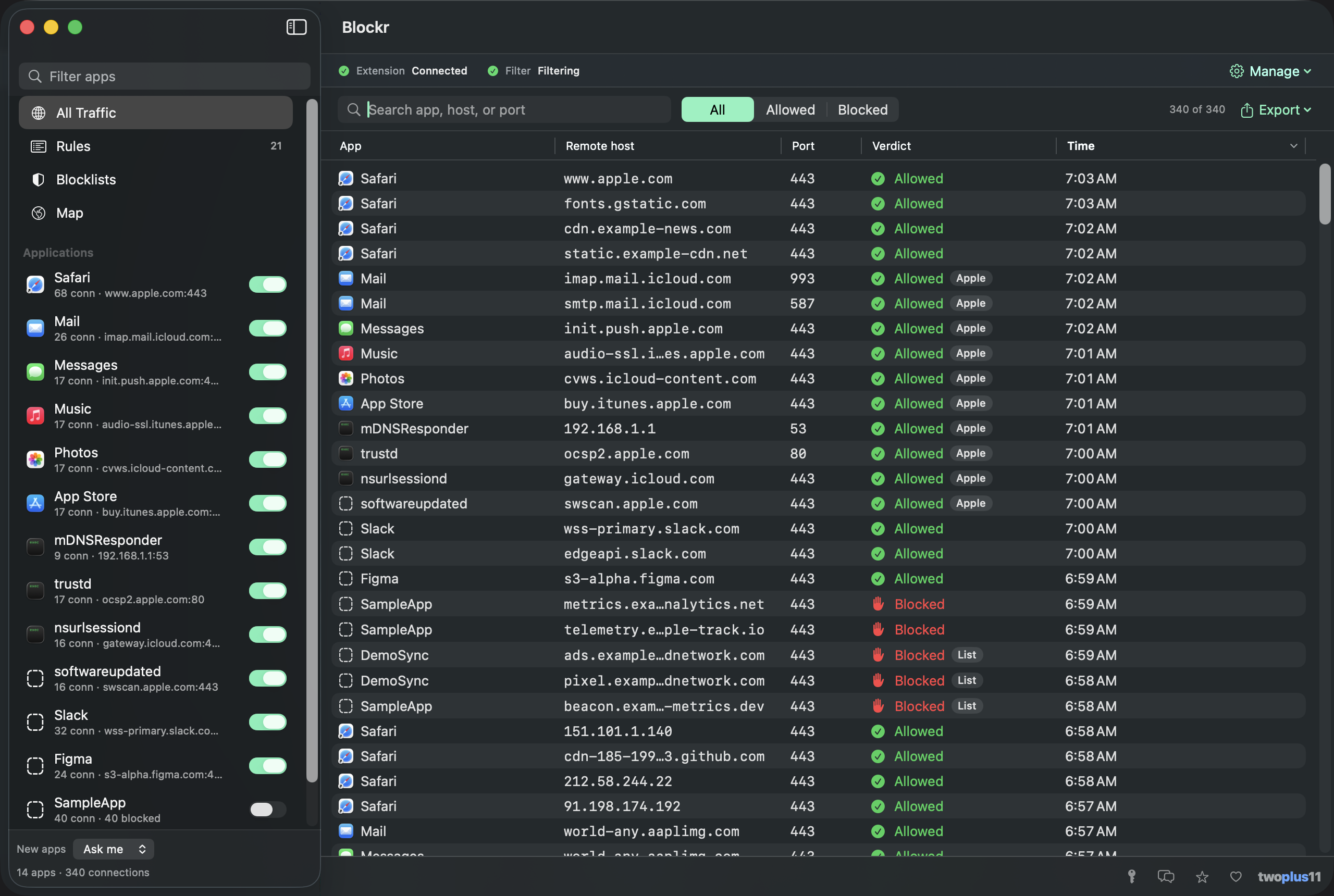Click allowed checkmark for www.apple.com row

878,178
